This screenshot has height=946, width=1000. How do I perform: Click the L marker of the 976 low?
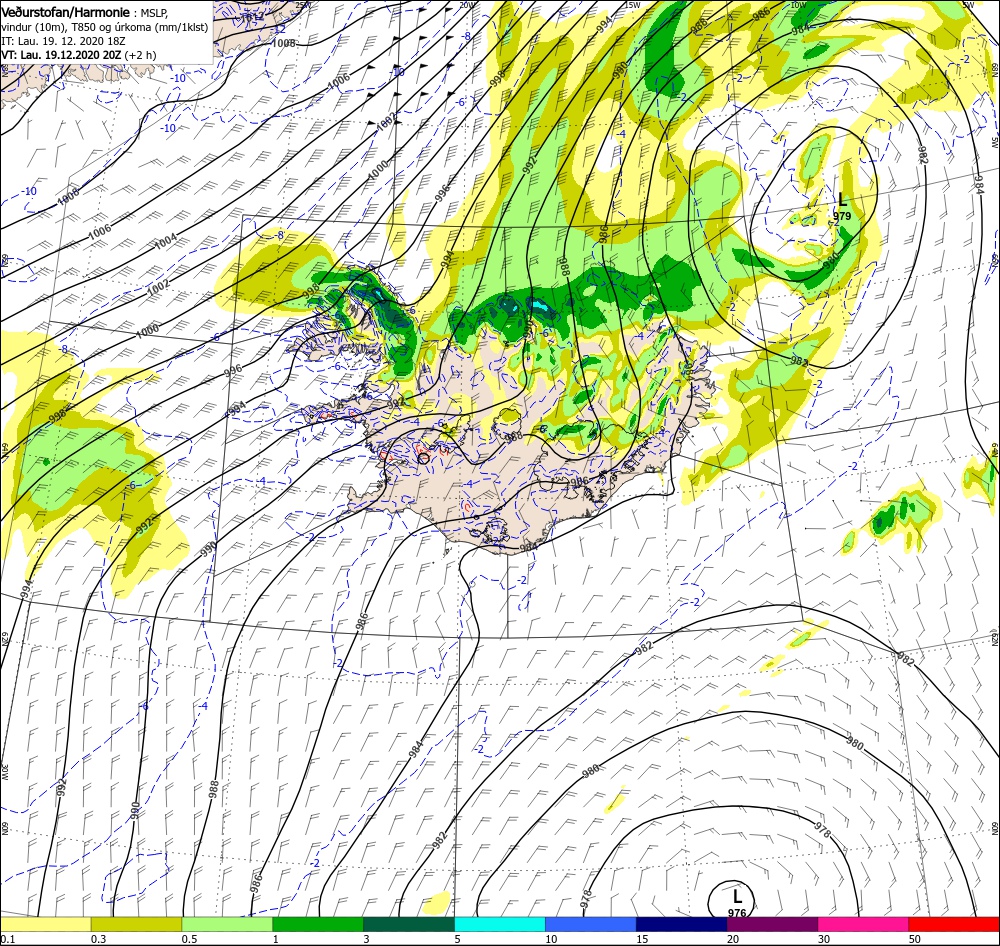coord(737,896)
